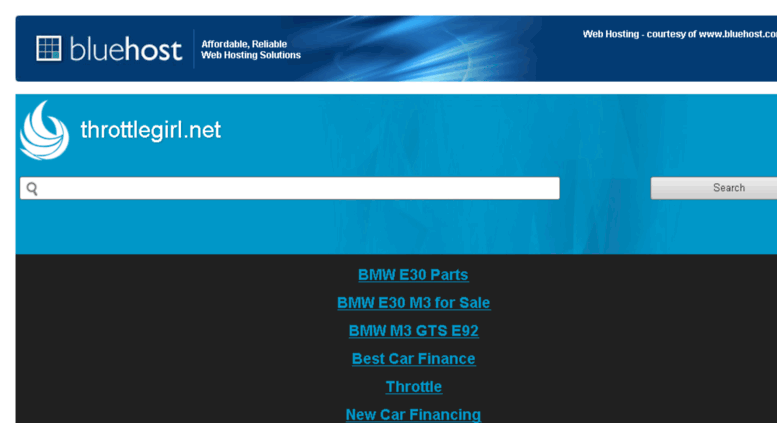The image size is (777, 423).
Task: Click Affordable, Reliable Web Hosting Solutions tagline
Action: pos(251,50)
